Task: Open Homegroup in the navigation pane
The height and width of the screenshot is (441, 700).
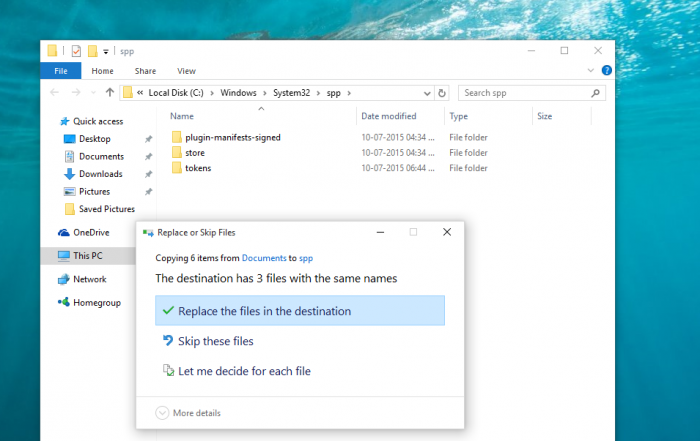Action: click(89, 303)
